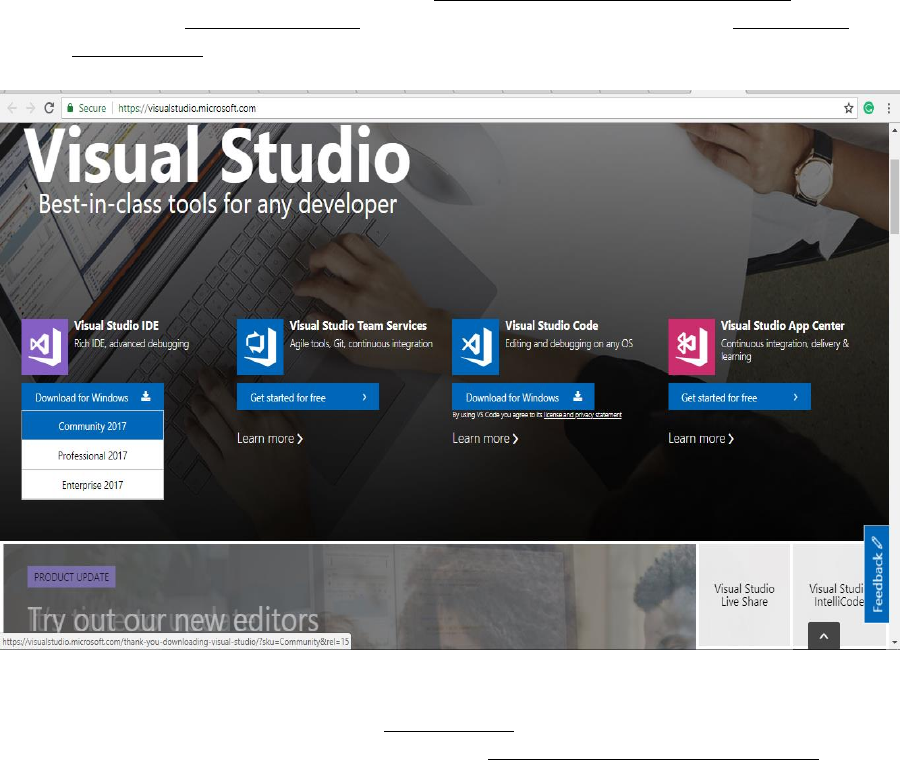Open the license and privacy statement link
This screenshot has width=900, height=760.
click(583, 414)
